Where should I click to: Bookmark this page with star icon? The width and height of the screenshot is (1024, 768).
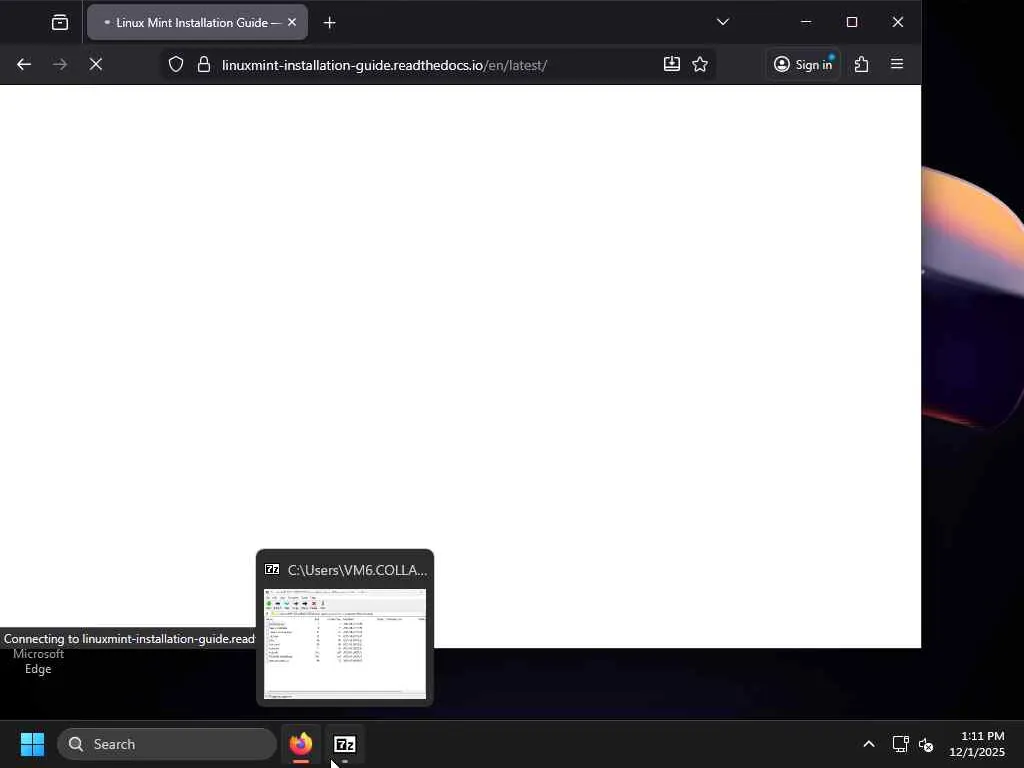[700, 64]
